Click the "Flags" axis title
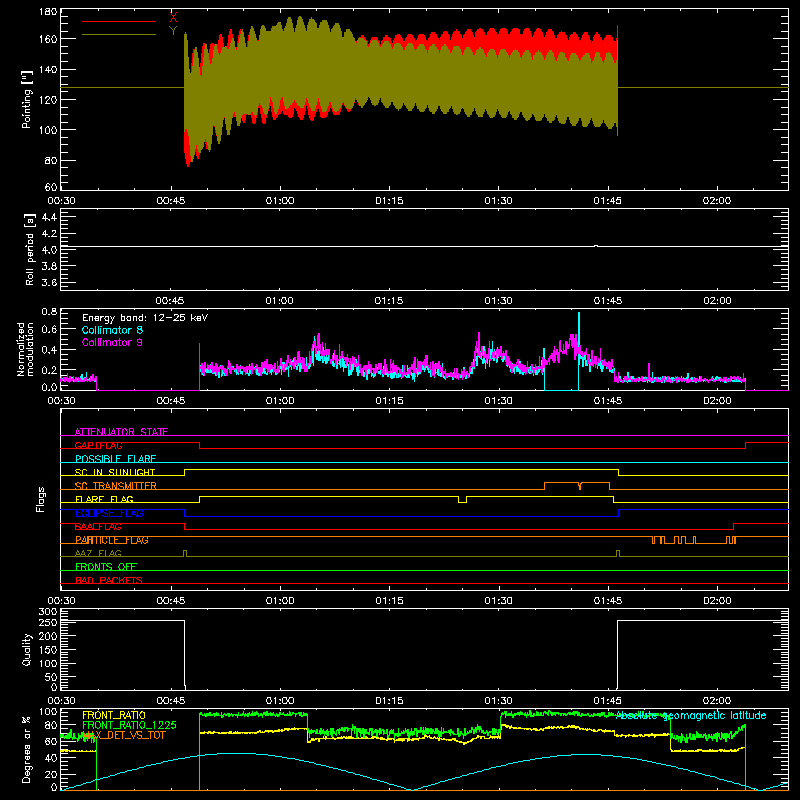Viewport: 800px width, 800px height. click(x=40, y=499)
